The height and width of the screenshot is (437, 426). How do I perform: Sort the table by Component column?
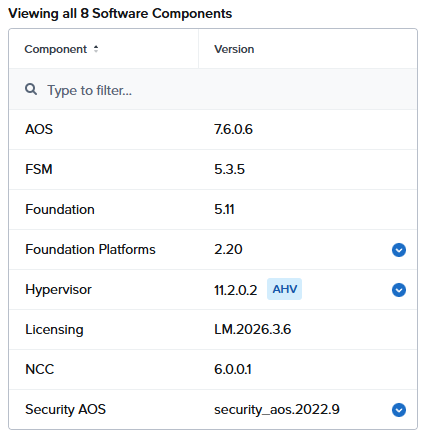tap(96, 49)
